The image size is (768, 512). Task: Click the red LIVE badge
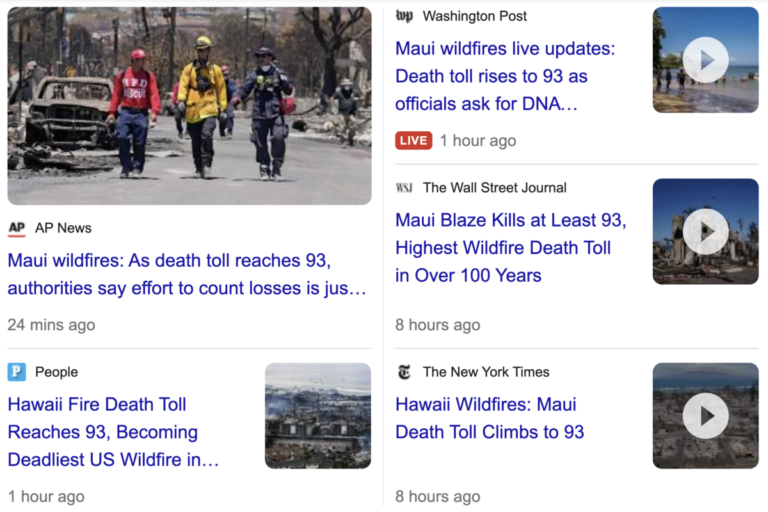pyautogui.click(x=413, y=141)
